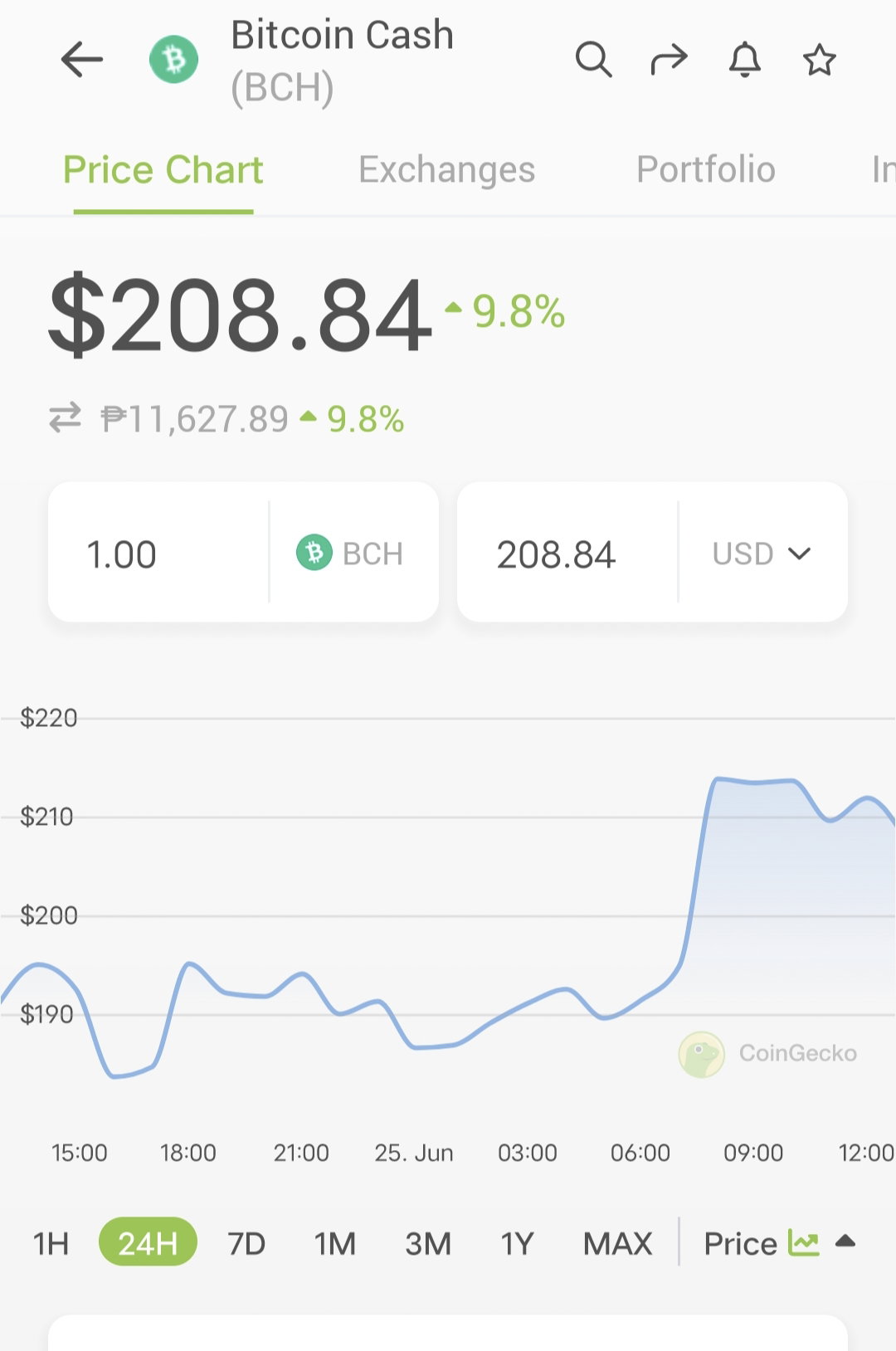Image resolution: width=896 pixels, height=1351 pixels.
Task: Expand the Price chart type selector arrow
Action: pos(845,1241)
